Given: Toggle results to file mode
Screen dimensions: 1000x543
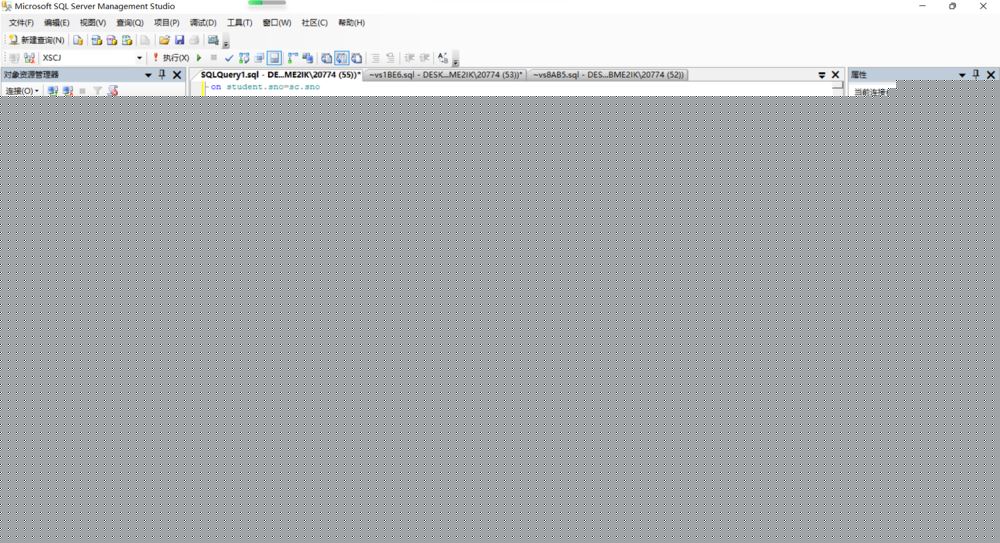Looking at the screenshot, I should 356,58.
